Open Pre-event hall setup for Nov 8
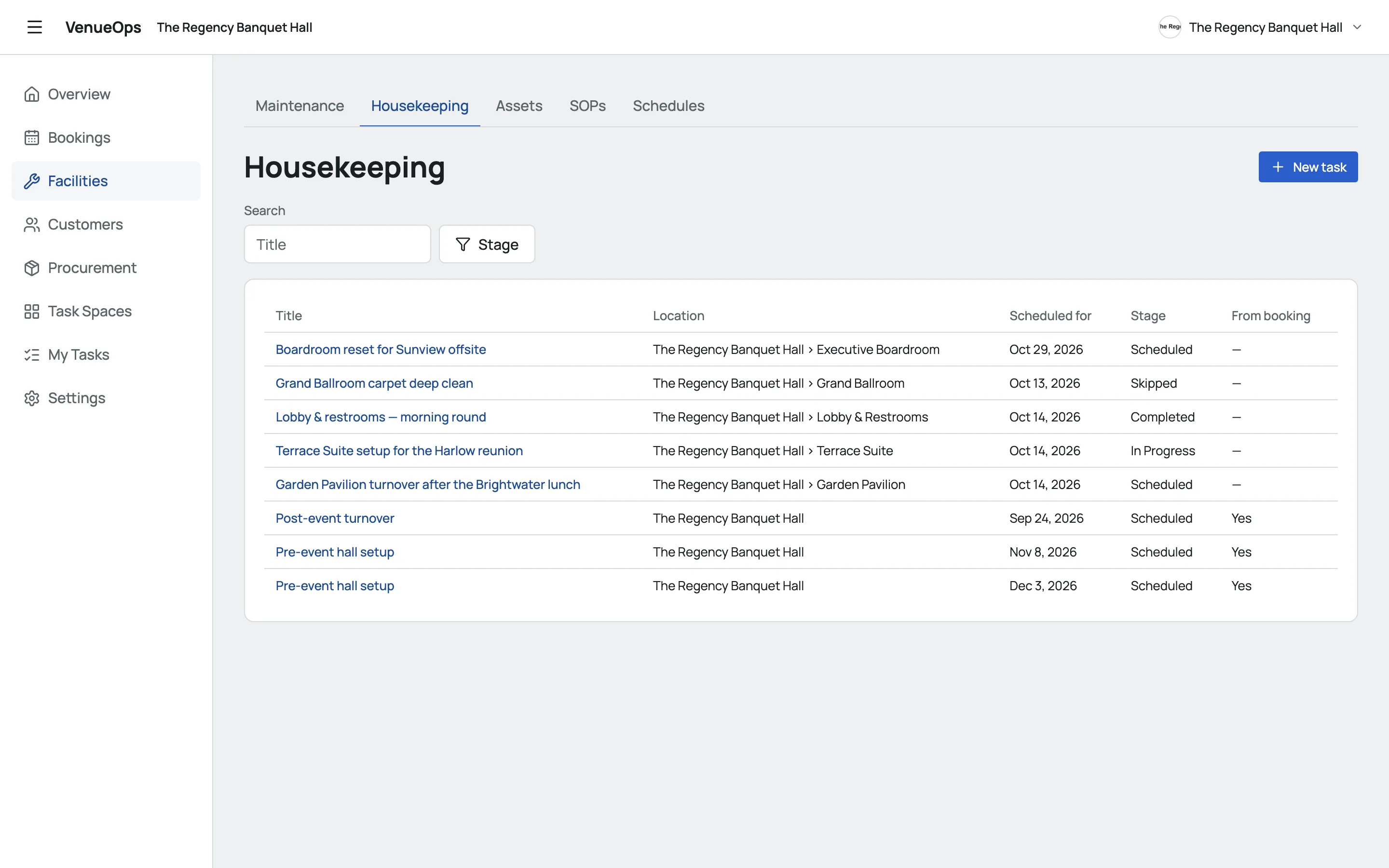Image resolution: width=1389 pixels, height=868 pixels. click(x=335, y=552)
